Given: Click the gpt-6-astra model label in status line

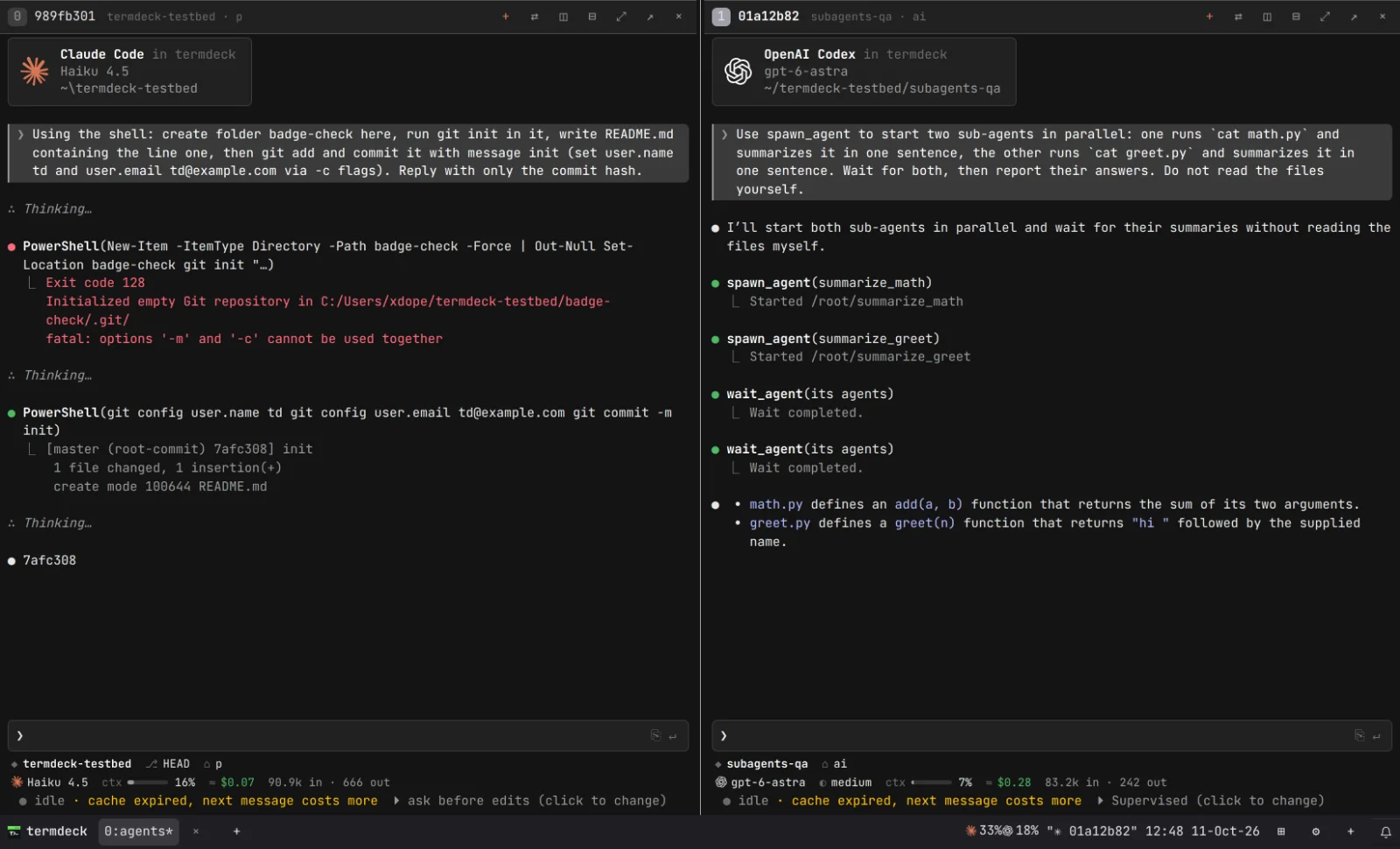Looking at the screenshot, I should point(760,782).
